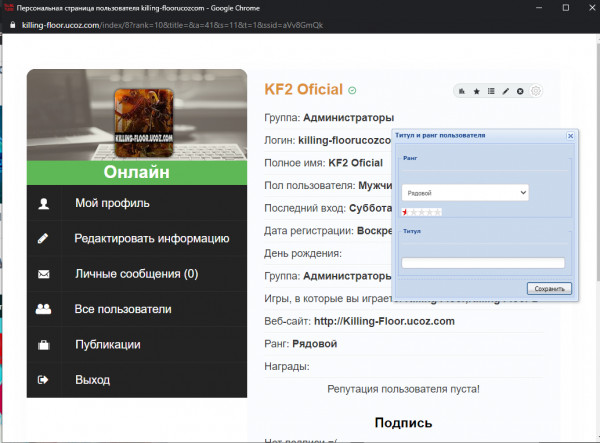Screen dimensions: 600x443
Task: Minimize the Chrome window
Action: click(539, 8)
